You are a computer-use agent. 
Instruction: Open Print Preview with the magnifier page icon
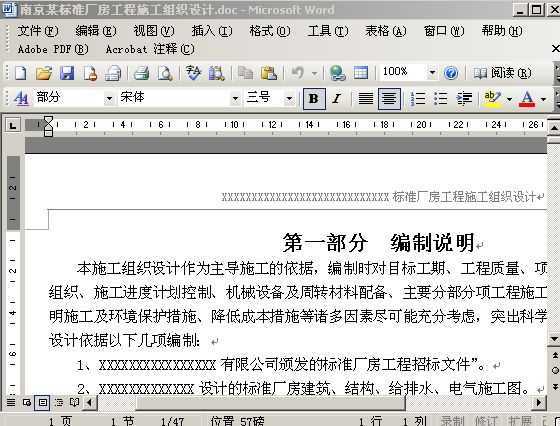pos(165,73)
